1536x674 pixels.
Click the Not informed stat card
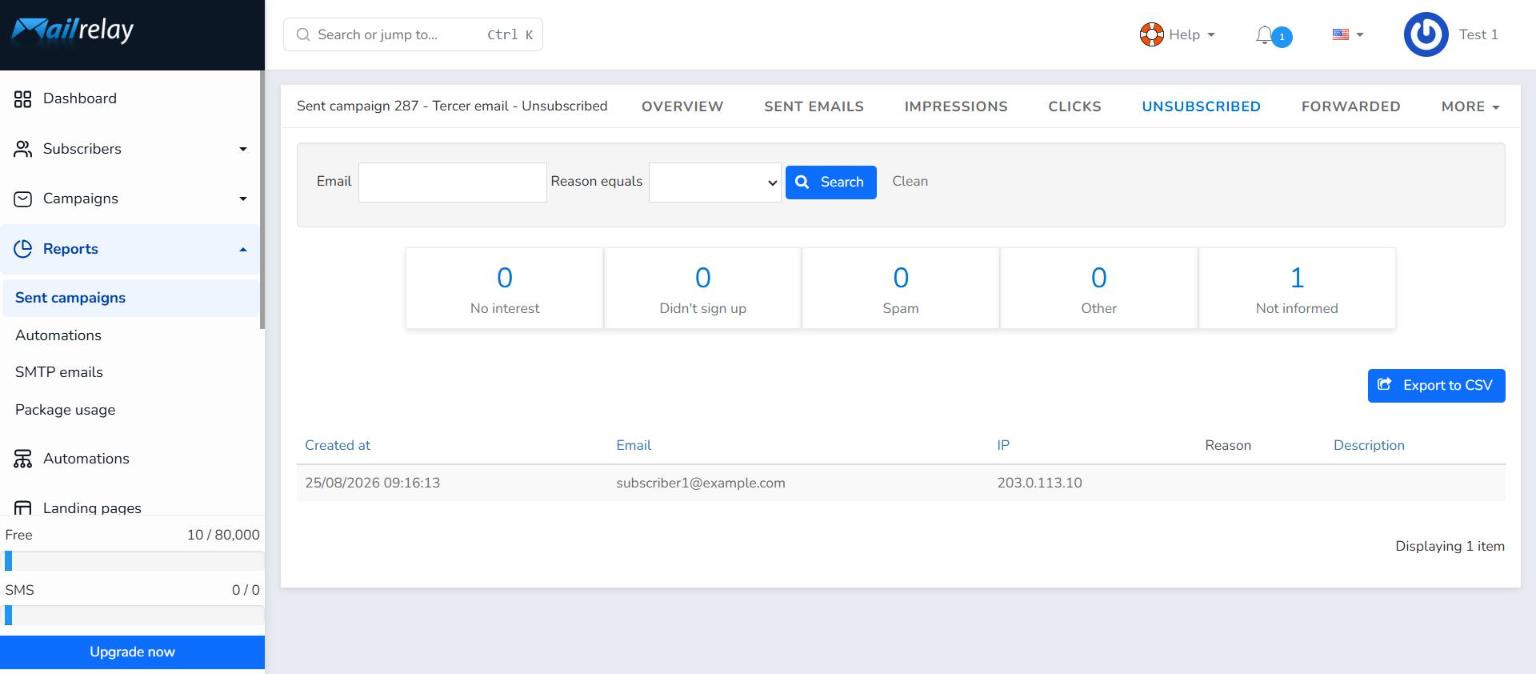[x=1297, y=288]
